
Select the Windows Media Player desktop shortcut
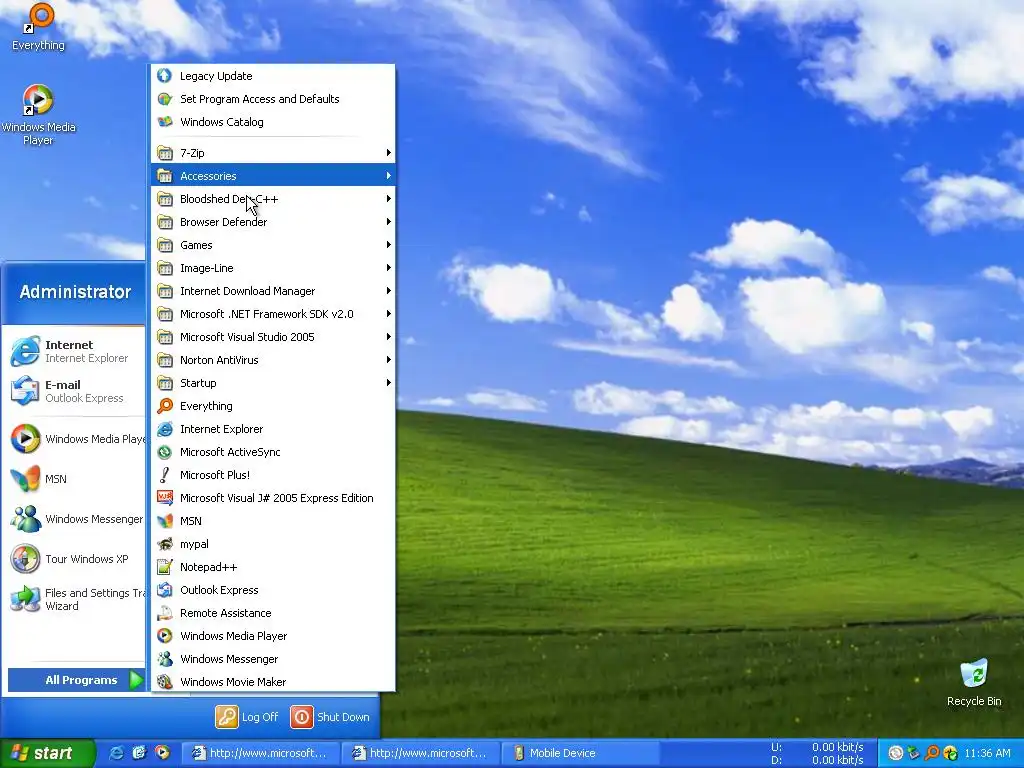(x=38, y=115)
